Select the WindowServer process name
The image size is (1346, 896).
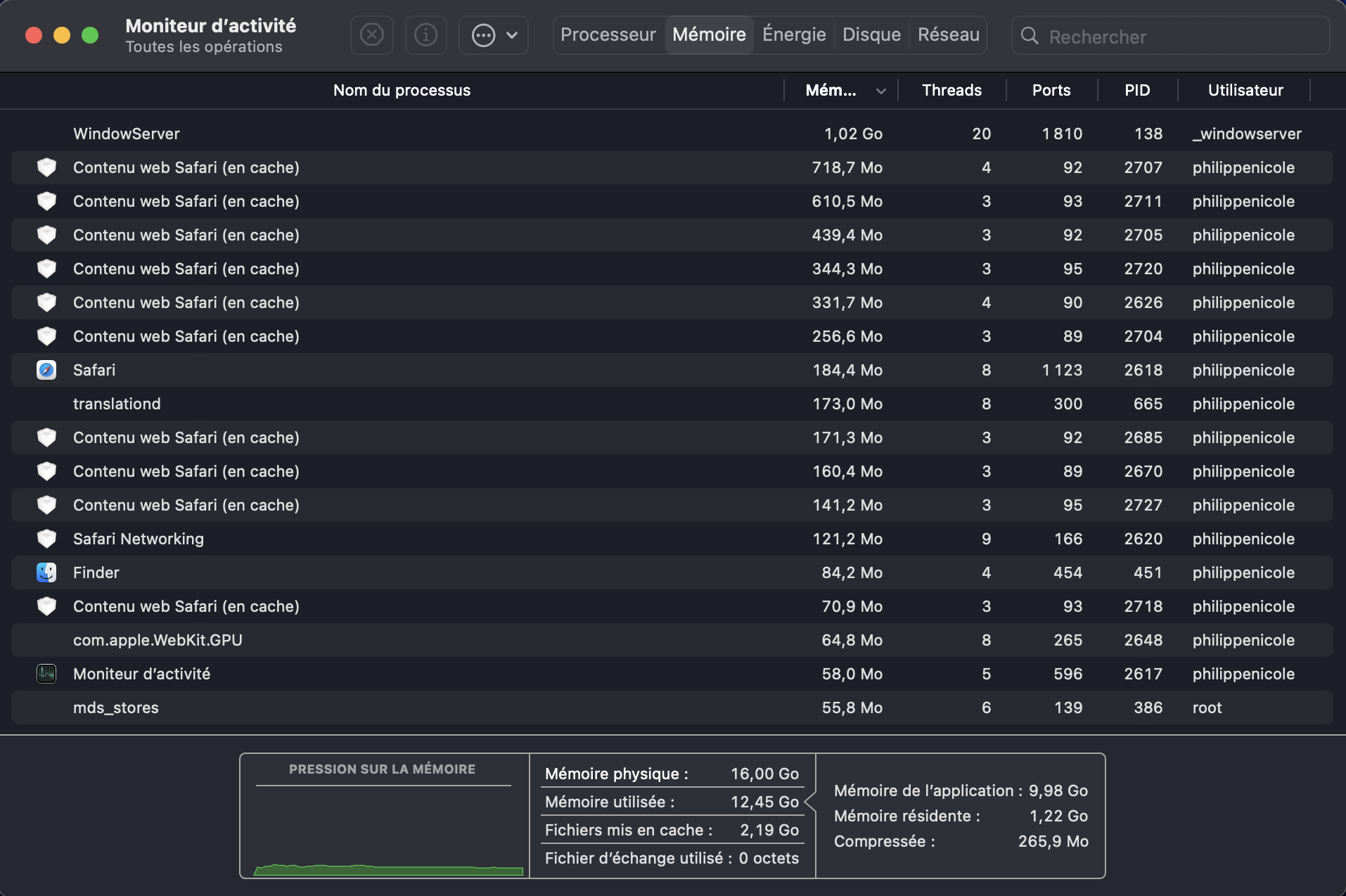tap(127, 134)
